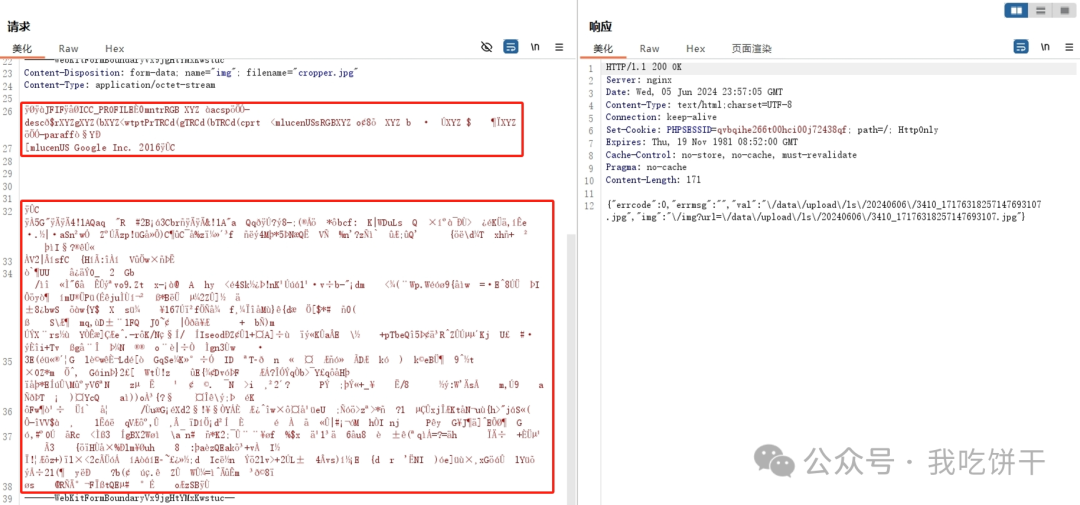The height and width of the screenshot is (505, 1080).
Task: Click closing WebKitFormBoundary line 39
Action: 129,497
